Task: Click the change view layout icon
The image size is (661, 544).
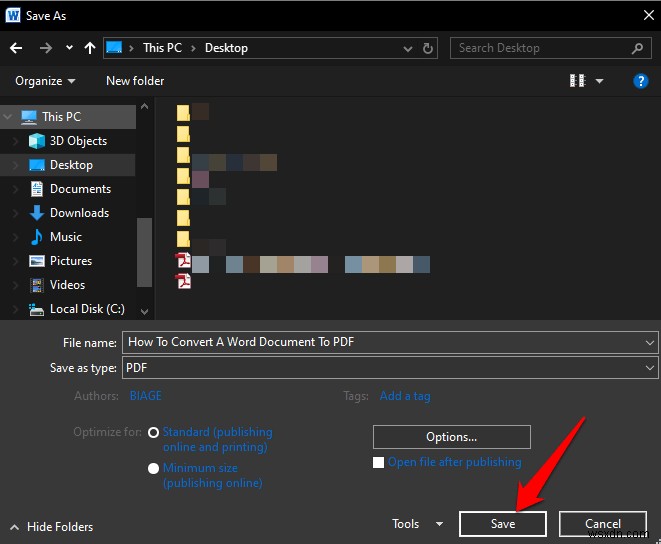Action: pos(577,81)
